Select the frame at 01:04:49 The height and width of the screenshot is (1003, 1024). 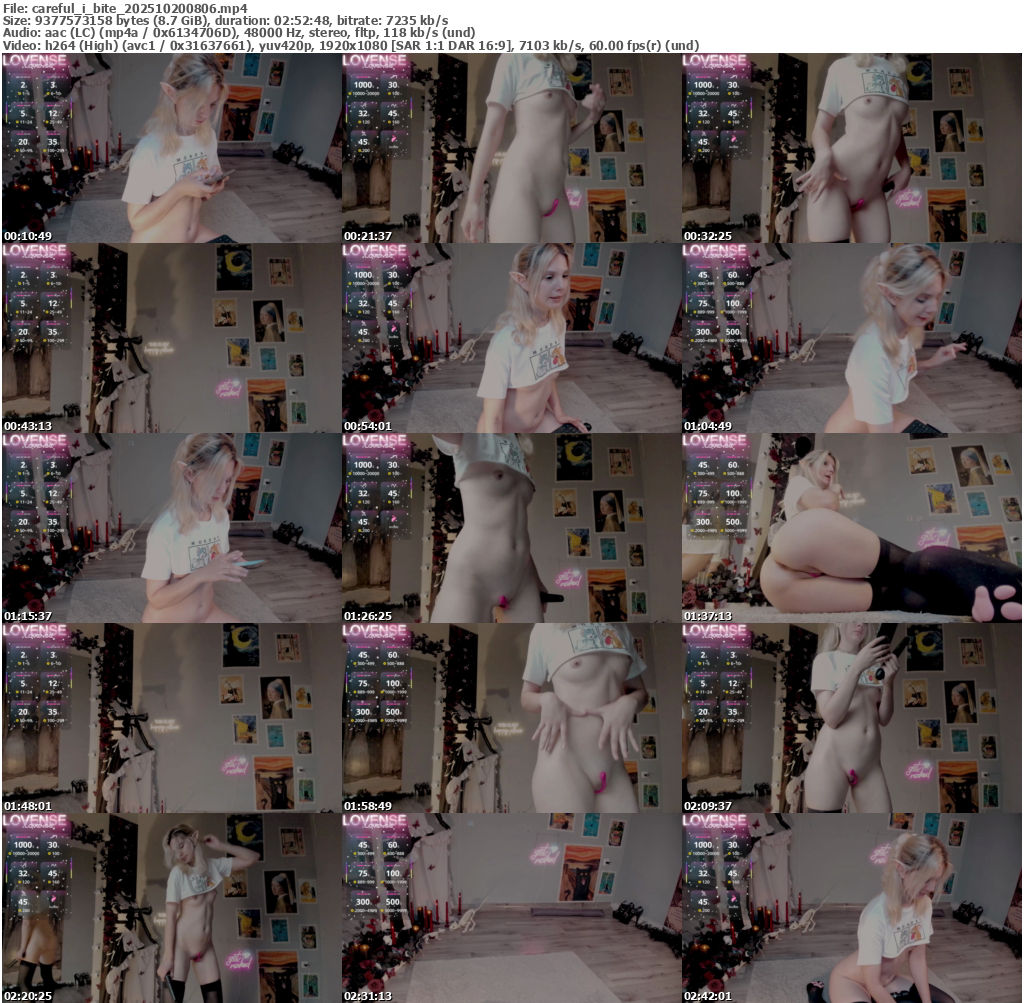point(852,338)
